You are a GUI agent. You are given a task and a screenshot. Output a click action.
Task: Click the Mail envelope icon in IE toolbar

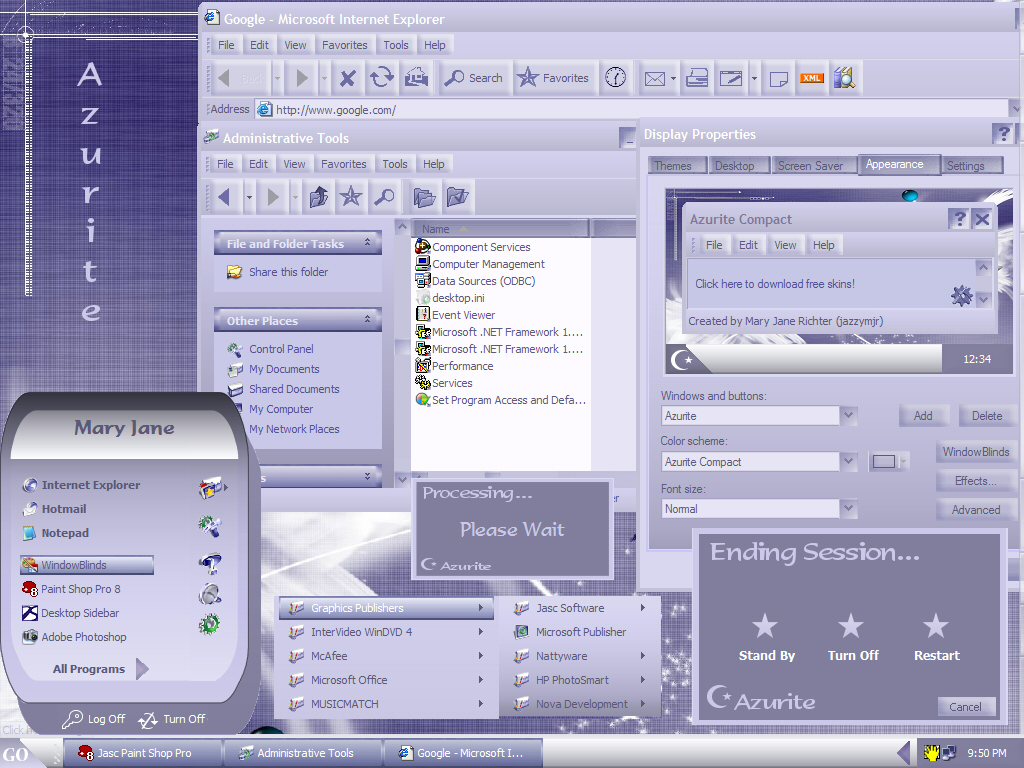point(655,78)
